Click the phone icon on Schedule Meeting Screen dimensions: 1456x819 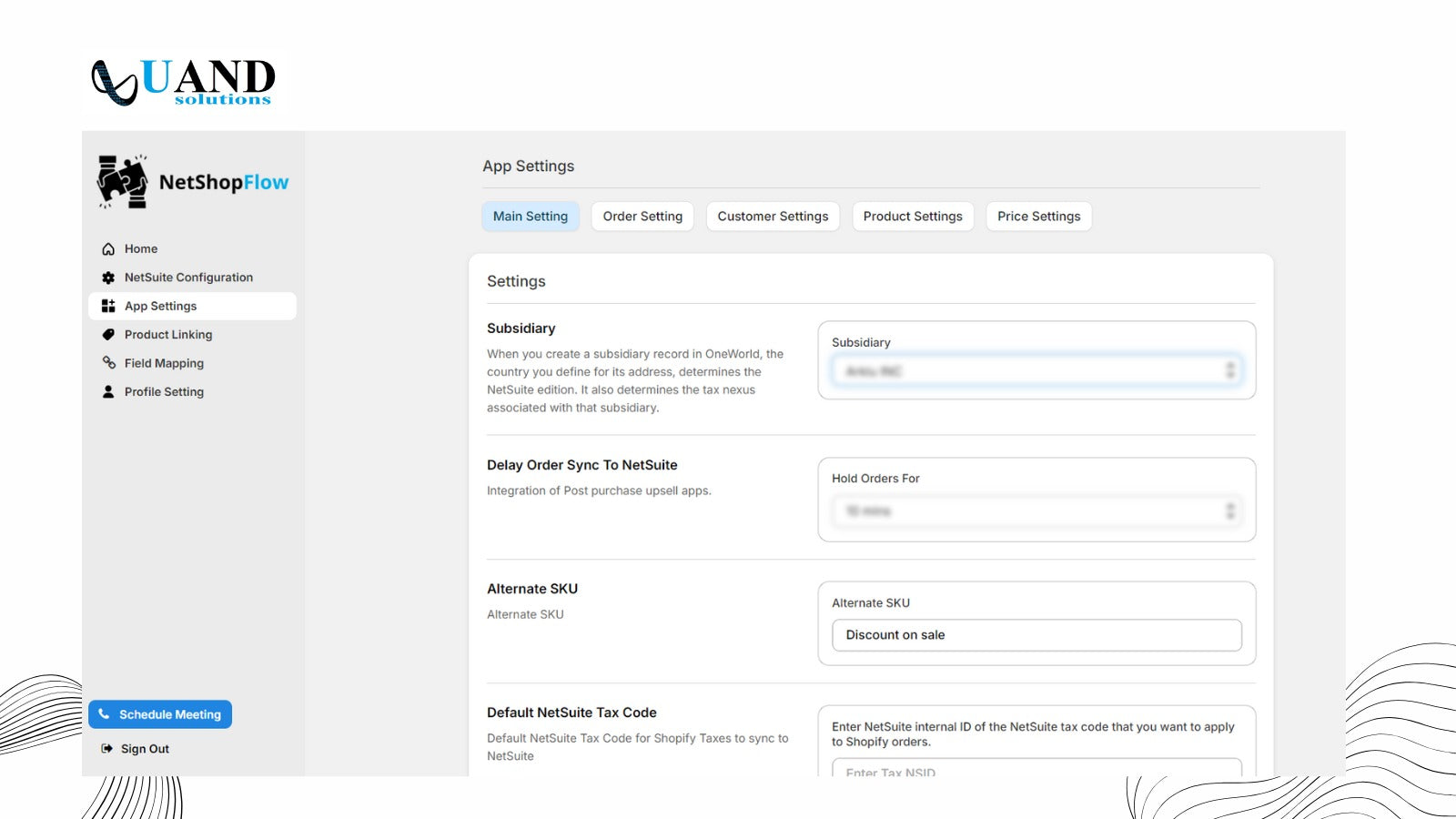(x=104, y=713)
